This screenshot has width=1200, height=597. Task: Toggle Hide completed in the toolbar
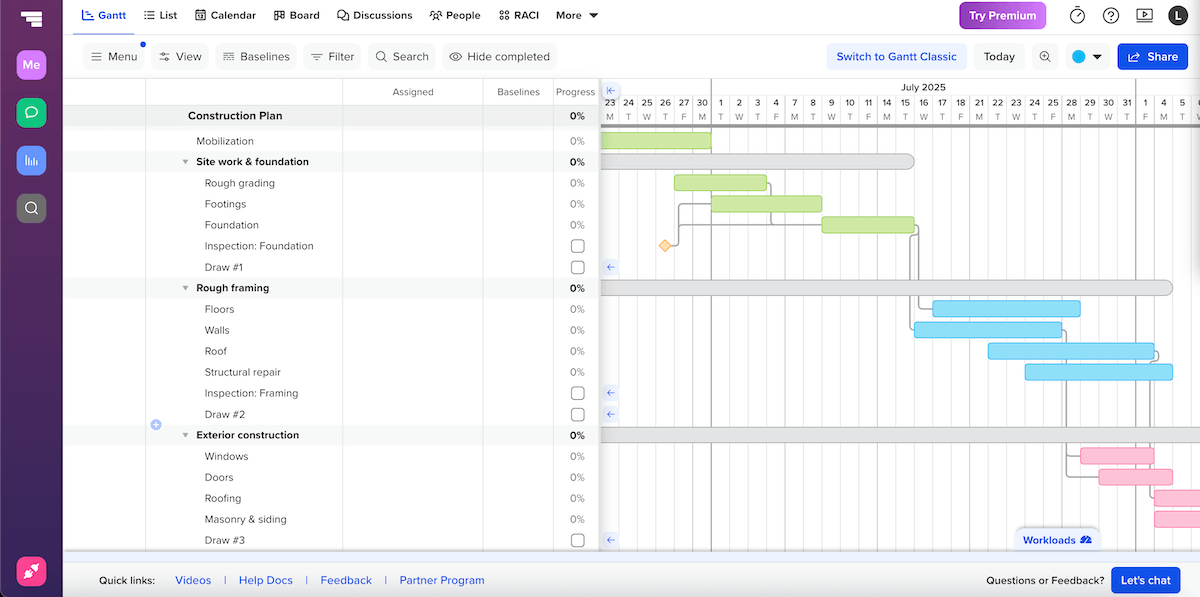498,57
